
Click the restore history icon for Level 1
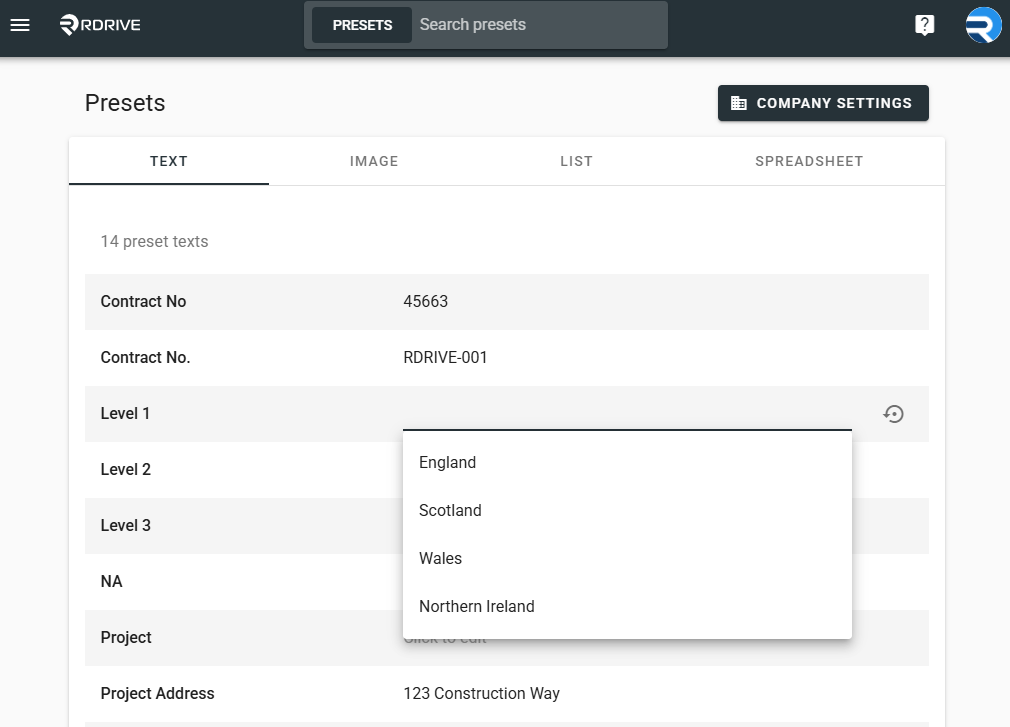[893, 414]
